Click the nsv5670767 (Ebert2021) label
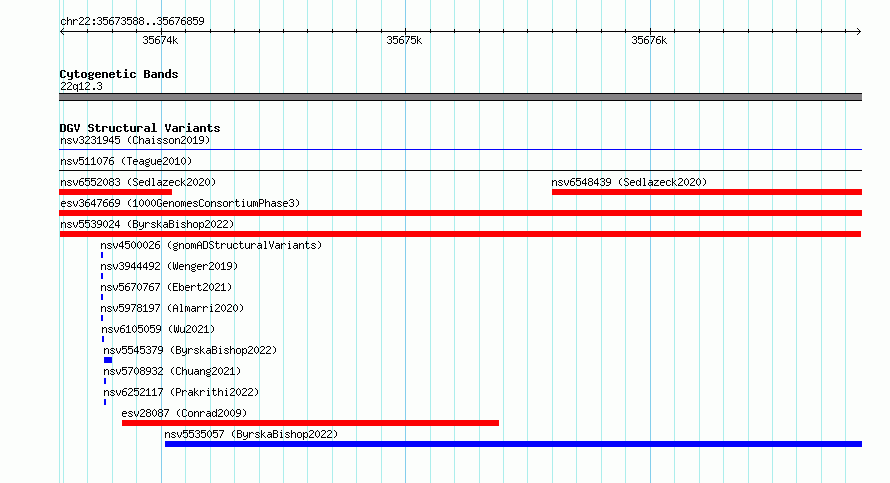Image resolution: width=890 pixels, height=483 pixels. coord(166,287)
